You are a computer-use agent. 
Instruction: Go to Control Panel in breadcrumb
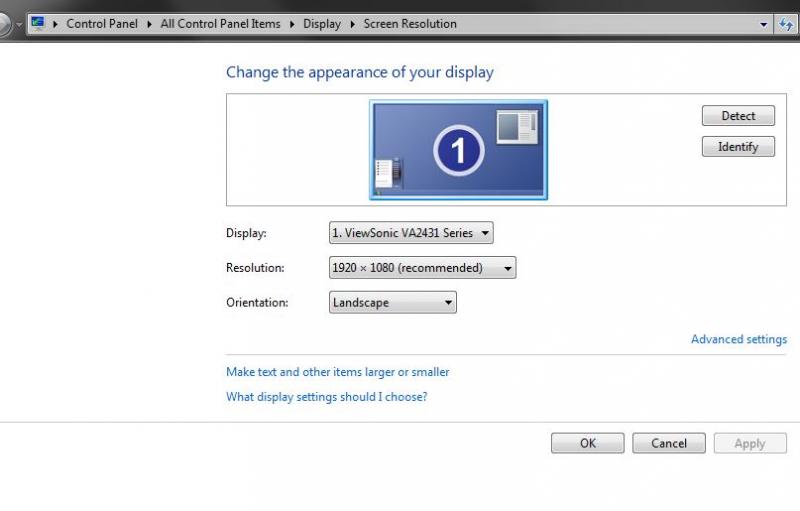tap(101, 24)
